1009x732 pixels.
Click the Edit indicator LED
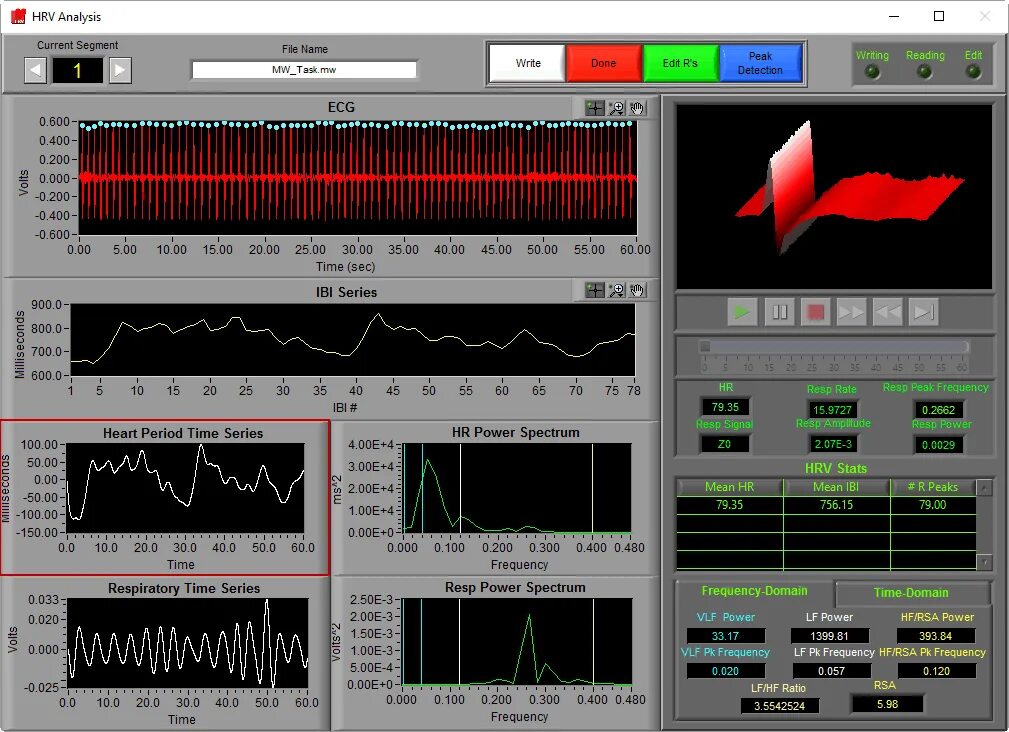(974, 72)
